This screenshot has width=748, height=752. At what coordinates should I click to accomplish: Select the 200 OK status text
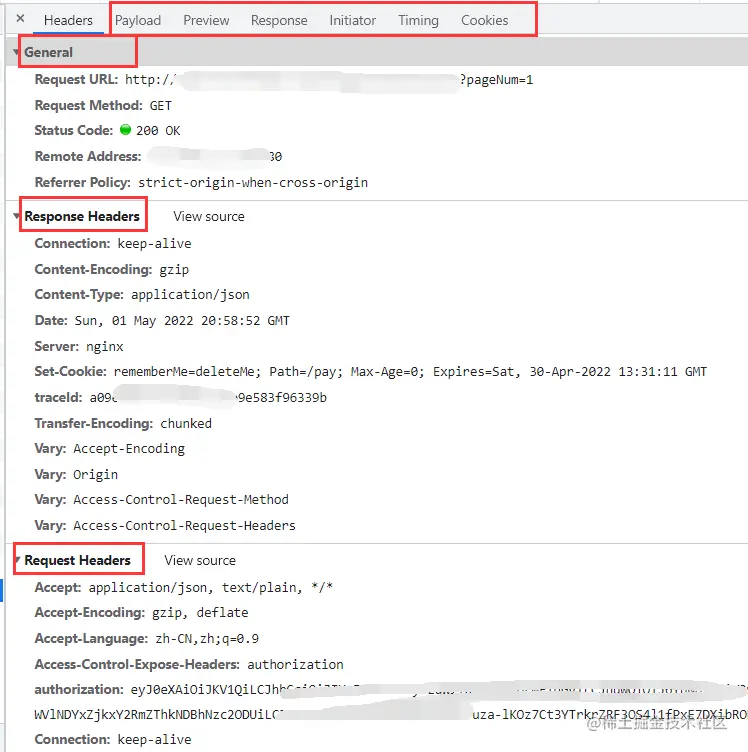(158, 130)
